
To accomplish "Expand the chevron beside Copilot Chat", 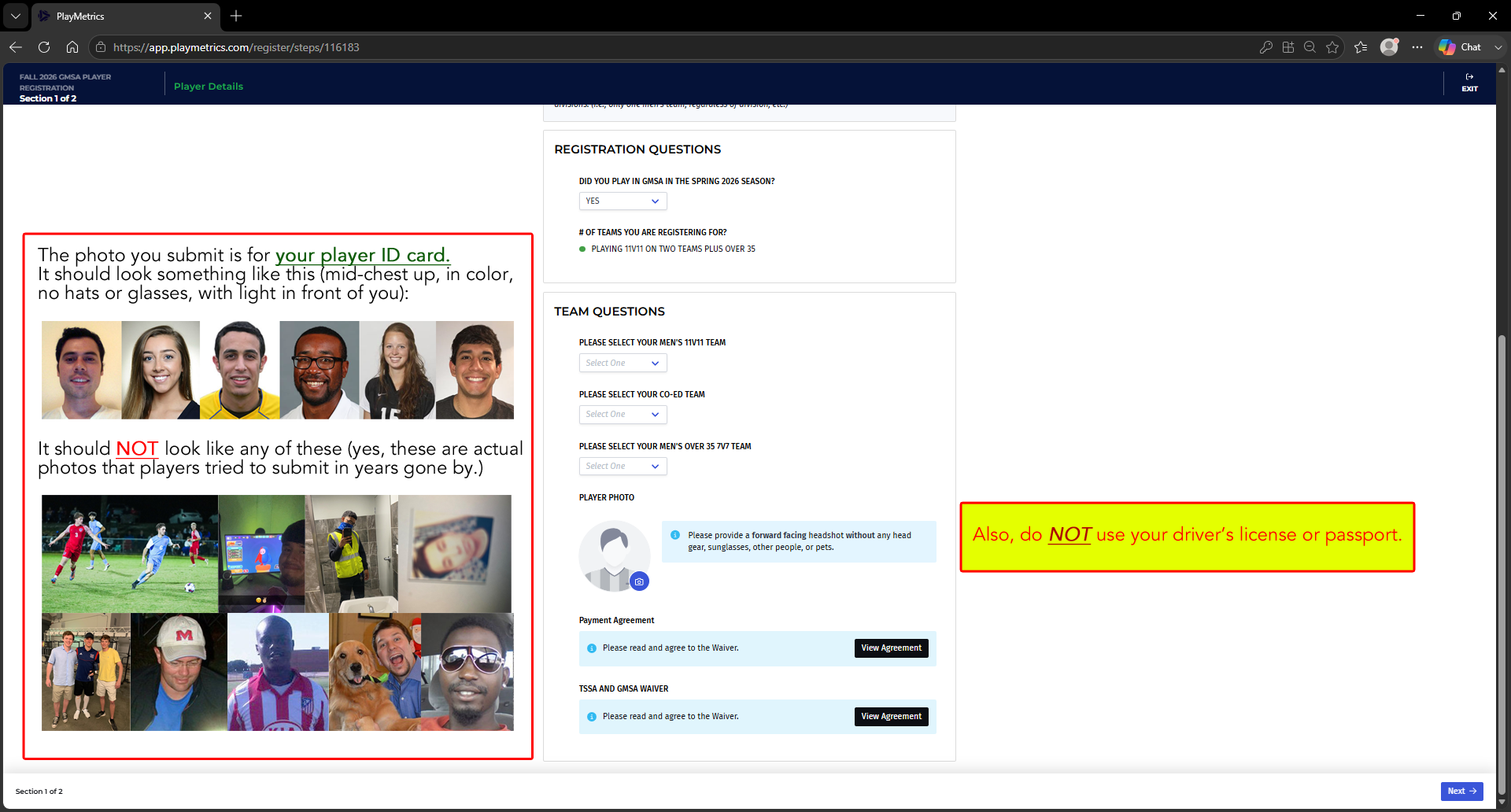I will (1498, 47).
